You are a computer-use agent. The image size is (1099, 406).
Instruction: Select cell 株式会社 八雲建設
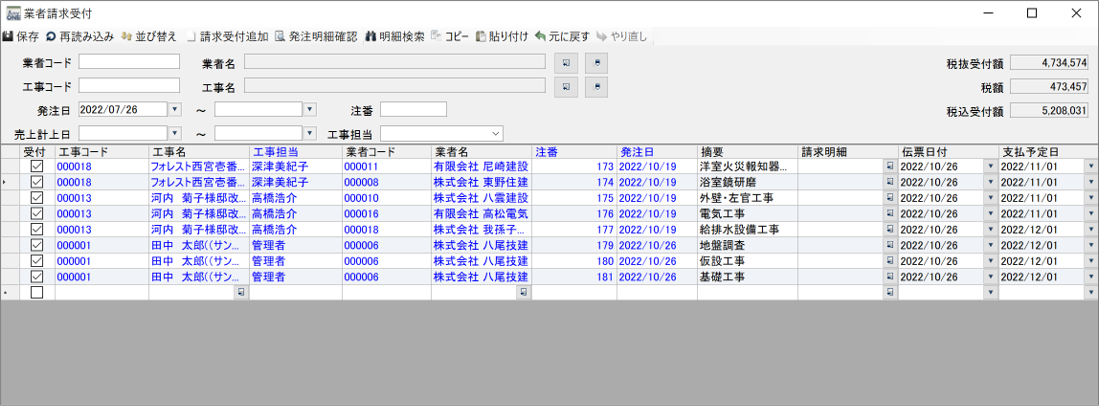tap(480, 198)
